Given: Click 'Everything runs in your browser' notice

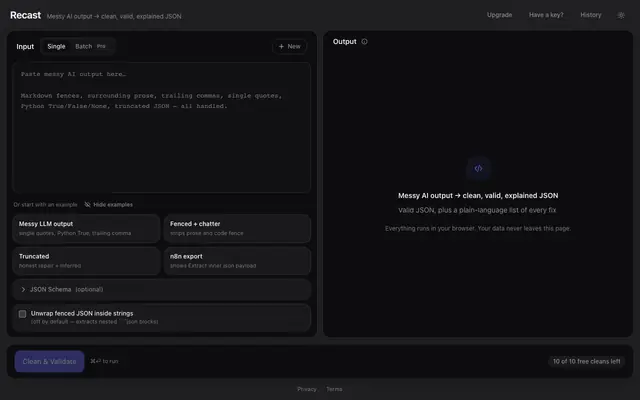Looking at the screenshot, I should pyautogui.click(x=478, y=228).
